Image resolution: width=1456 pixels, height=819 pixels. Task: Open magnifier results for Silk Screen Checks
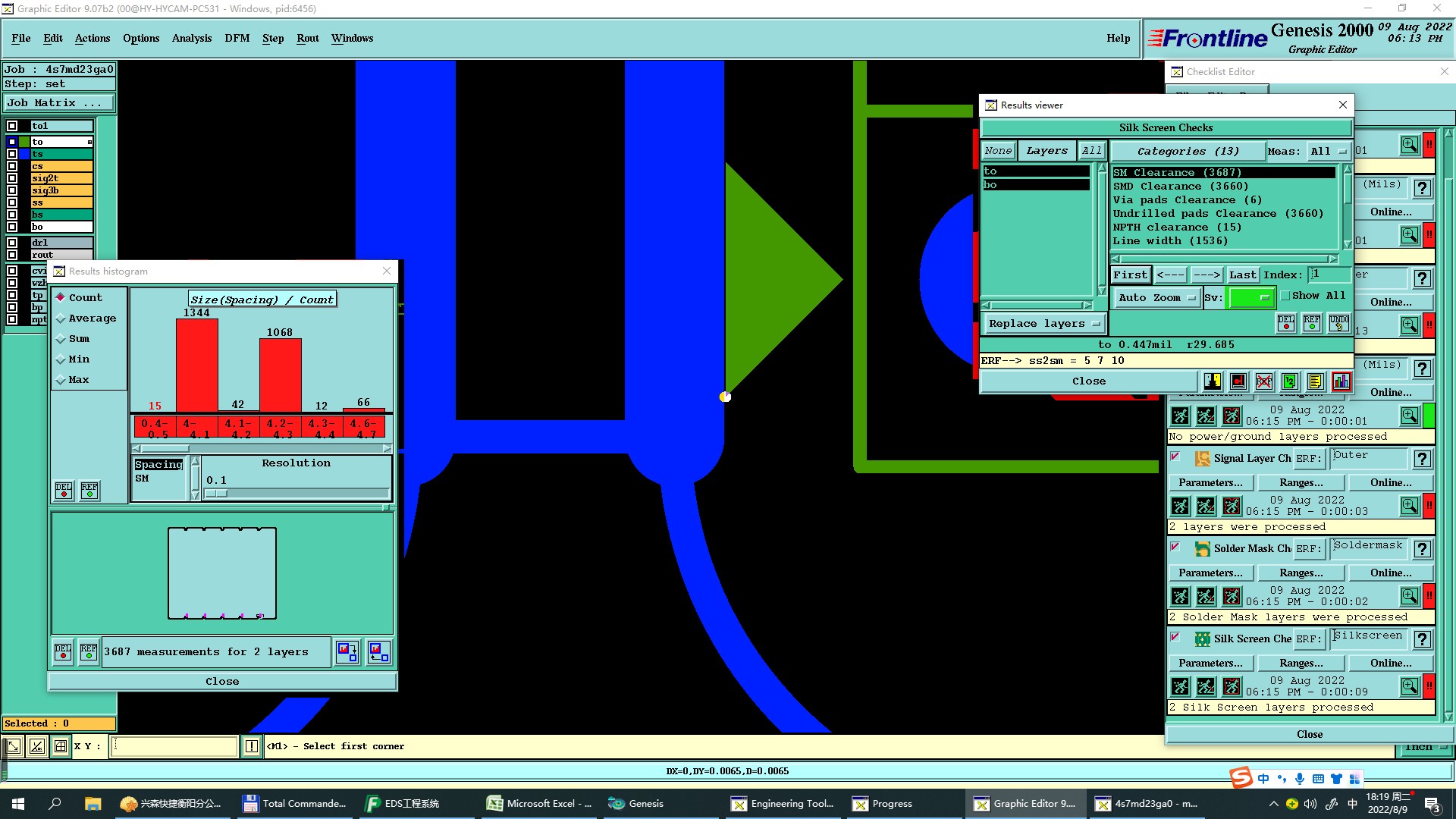[x=1409, y=686]
